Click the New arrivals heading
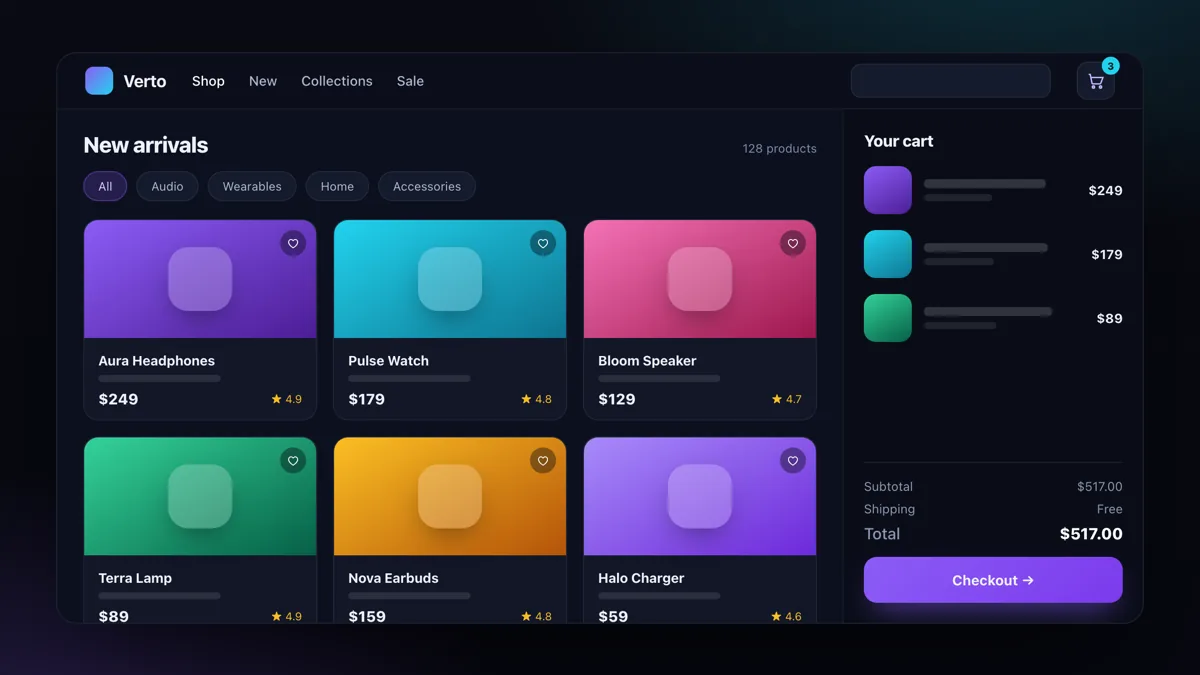The height and width of the screenshot is (675, 1200). pyautogui.click(x=146, y=145)
